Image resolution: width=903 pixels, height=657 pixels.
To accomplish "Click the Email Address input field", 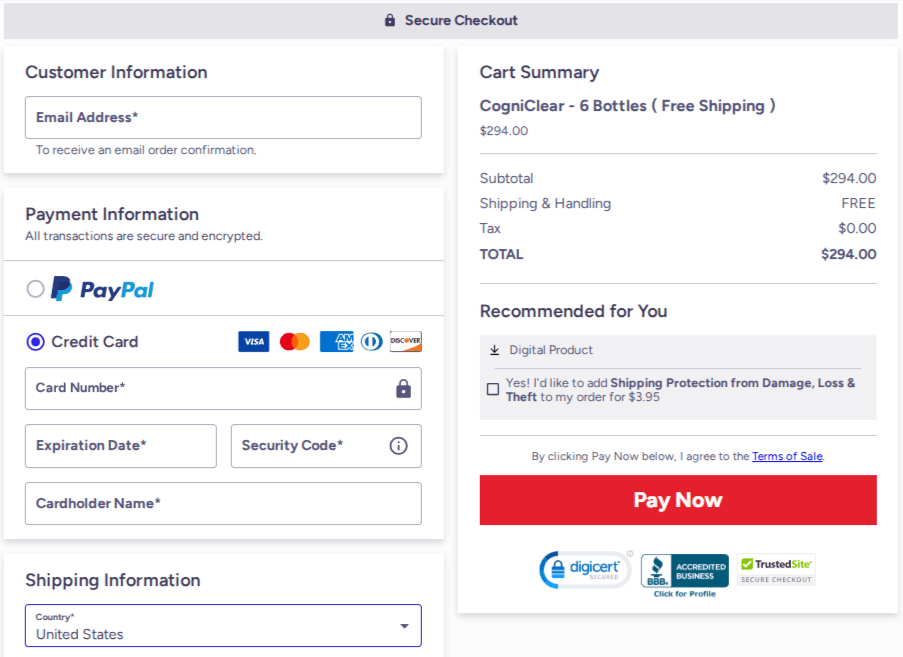I will 222,117.
